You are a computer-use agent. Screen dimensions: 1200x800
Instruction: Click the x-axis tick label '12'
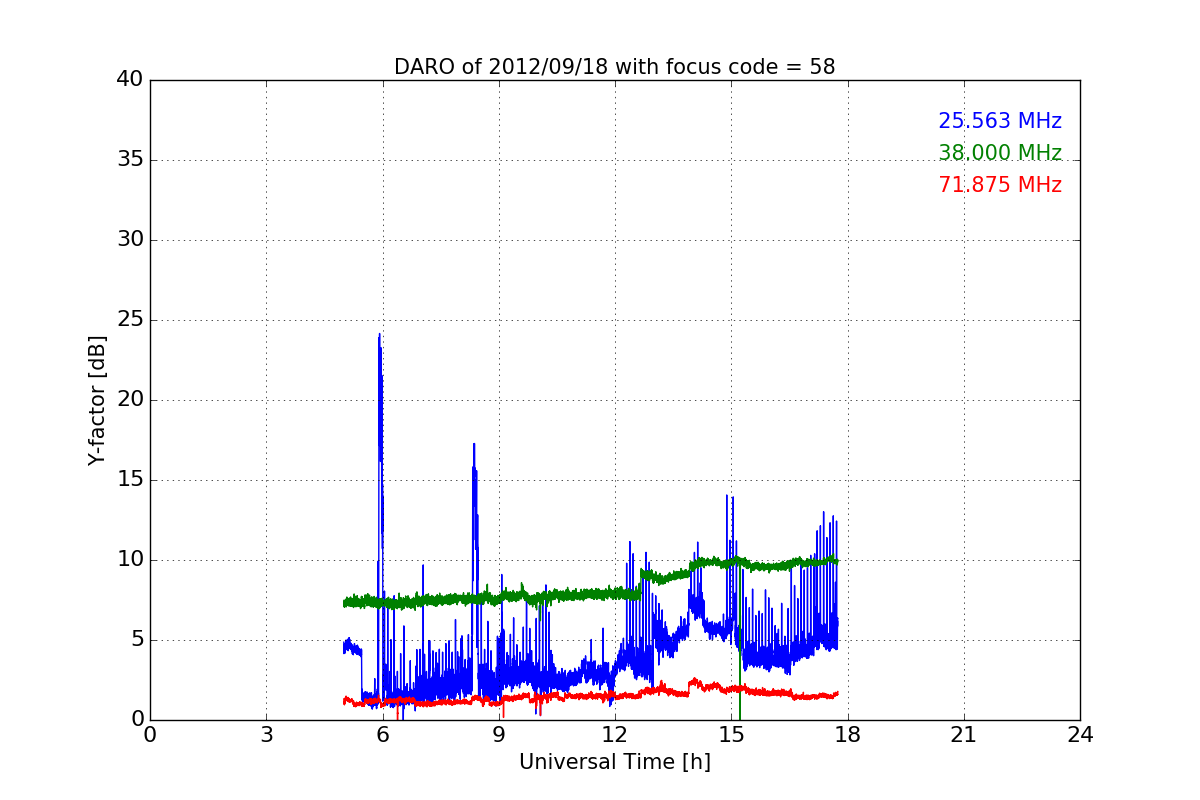coord(615,734)
